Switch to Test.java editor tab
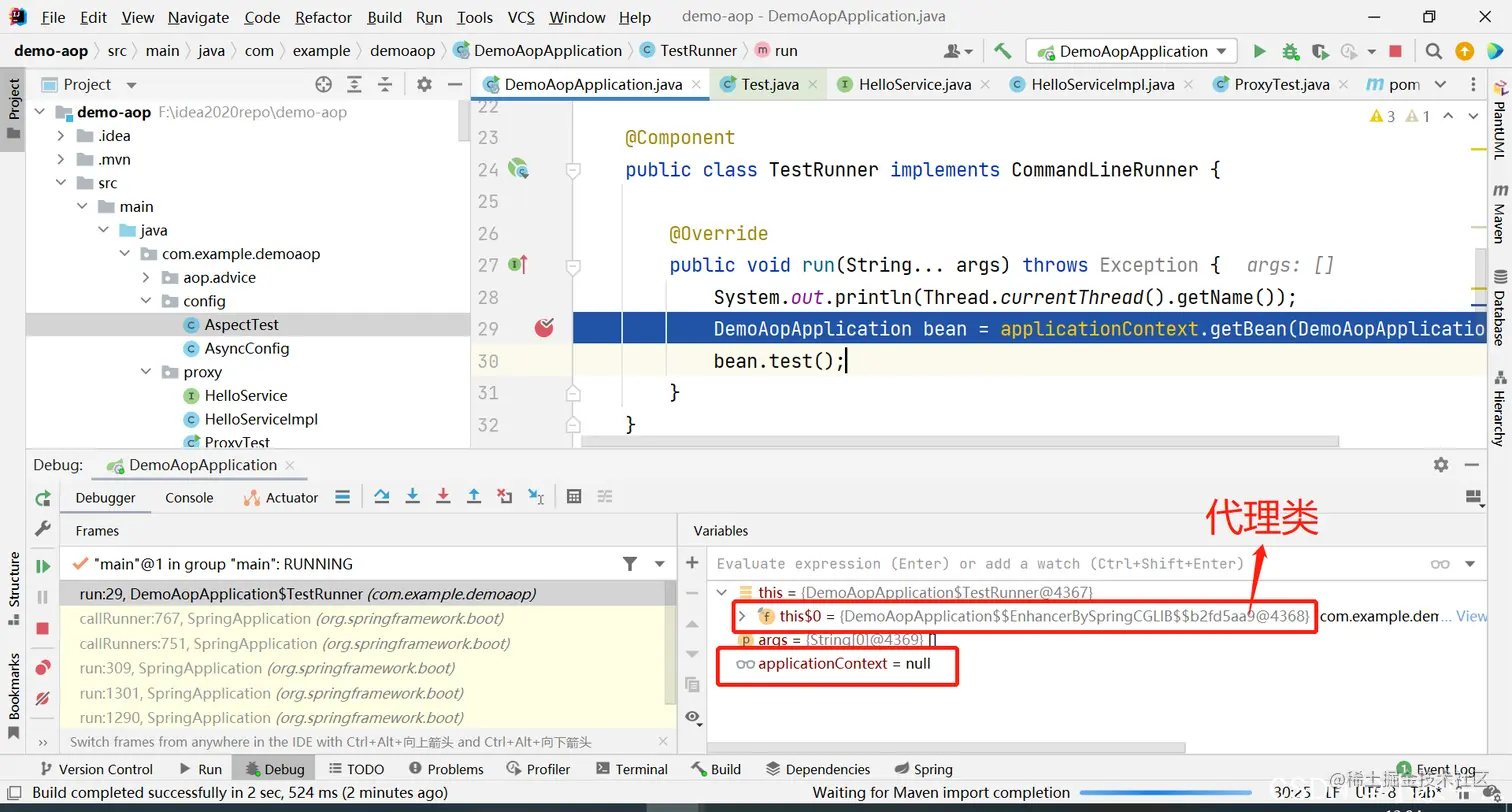1512x812 pixels. coord(769,84)
